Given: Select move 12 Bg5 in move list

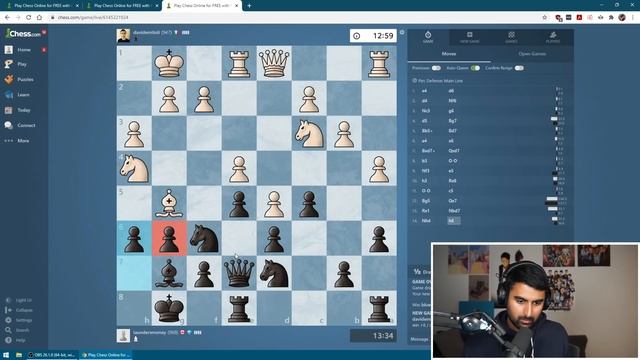Looking at the screenshot, I should [x=426, y=201].
